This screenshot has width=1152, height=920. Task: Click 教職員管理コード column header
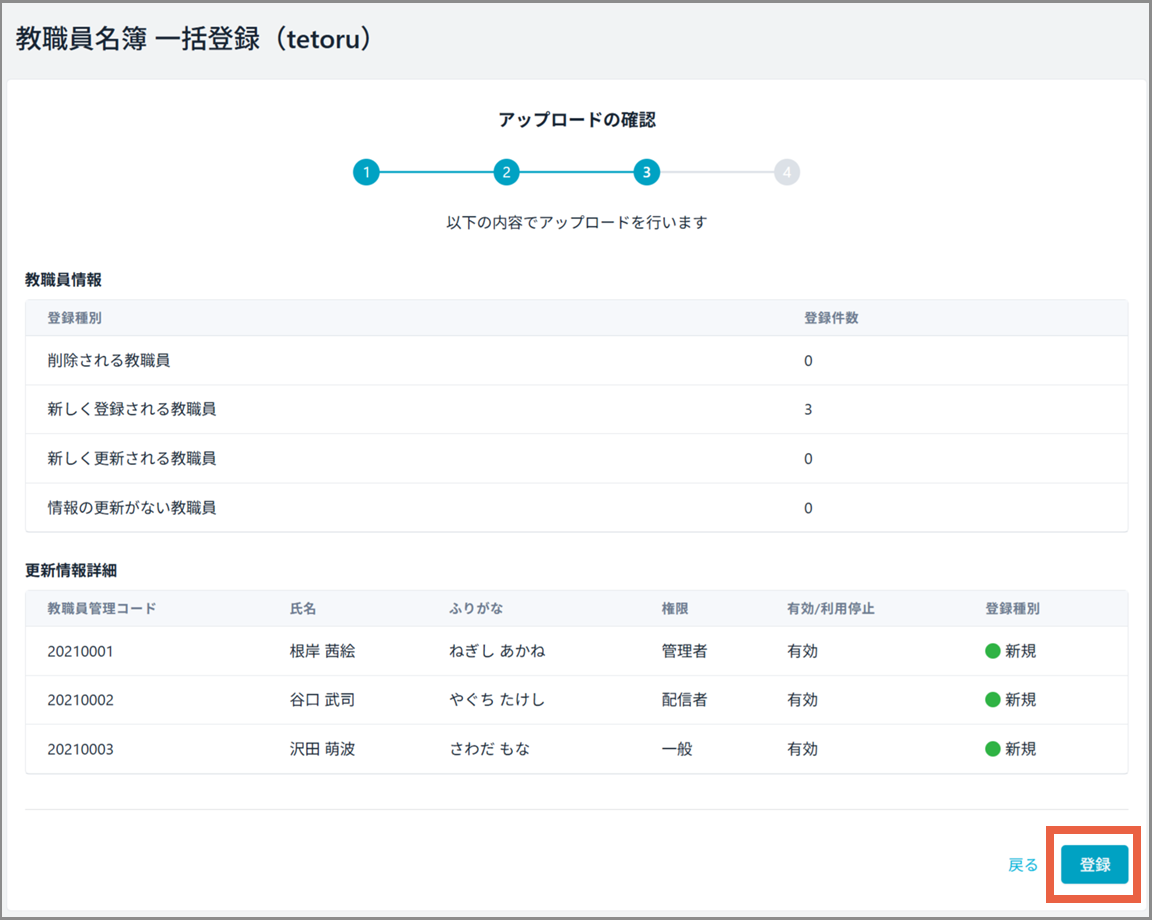pyautogui.click(x=102, y=608)
